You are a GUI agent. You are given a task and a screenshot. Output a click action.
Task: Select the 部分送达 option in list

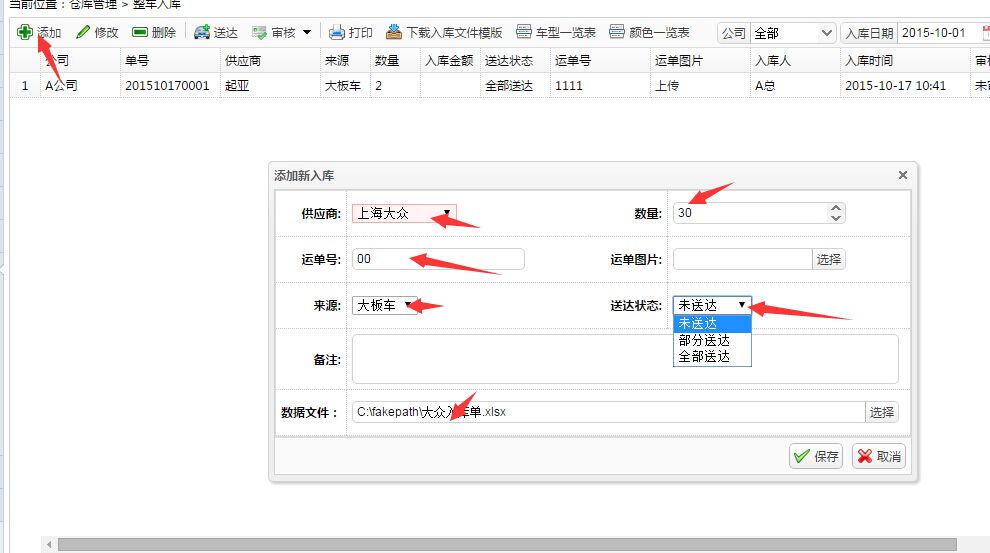(x=704, y=340)
